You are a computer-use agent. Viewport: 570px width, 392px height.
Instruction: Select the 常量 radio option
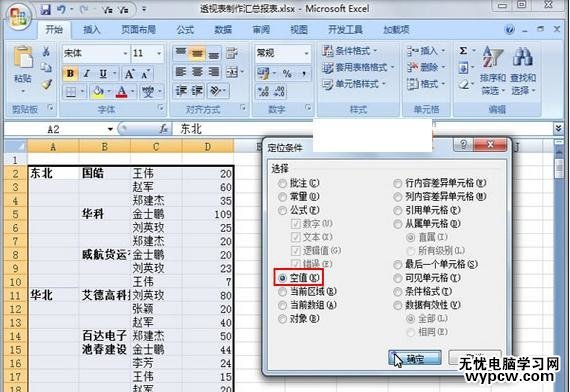coord(282,197)
